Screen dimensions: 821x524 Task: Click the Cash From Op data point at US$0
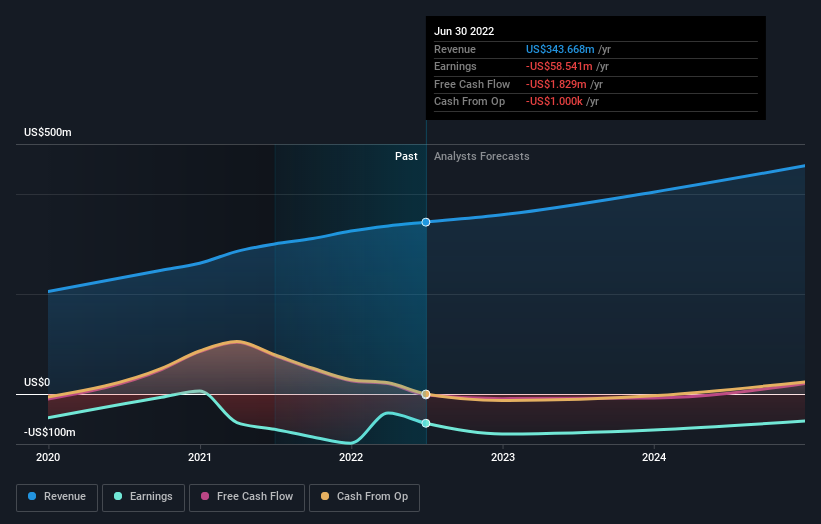pos(426,394)
